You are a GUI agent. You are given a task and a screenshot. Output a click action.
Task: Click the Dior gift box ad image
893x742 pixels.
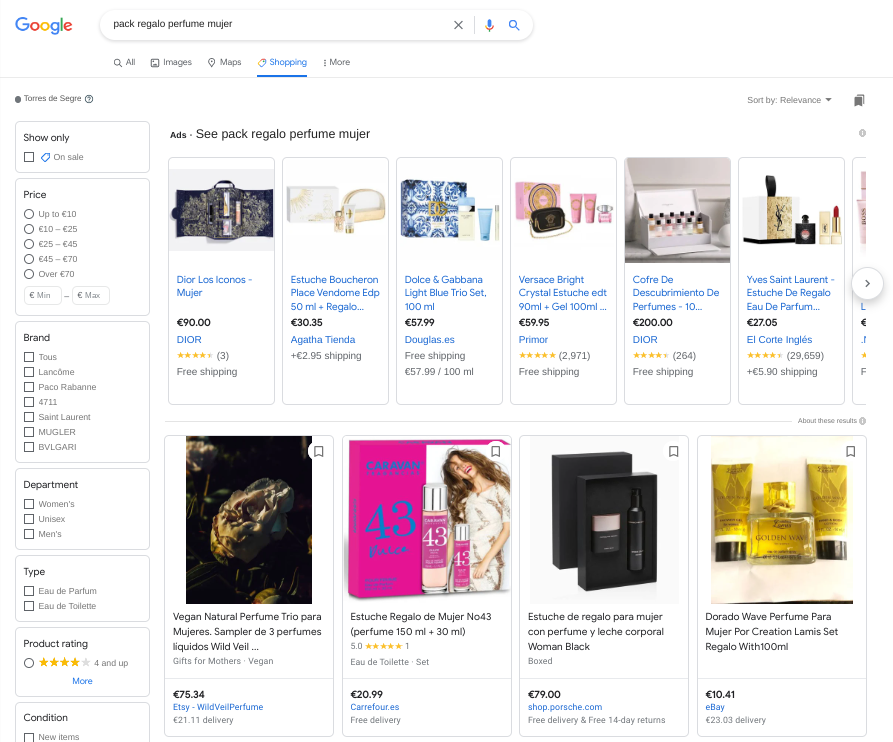pyautogui.click(x=222, y=210)
